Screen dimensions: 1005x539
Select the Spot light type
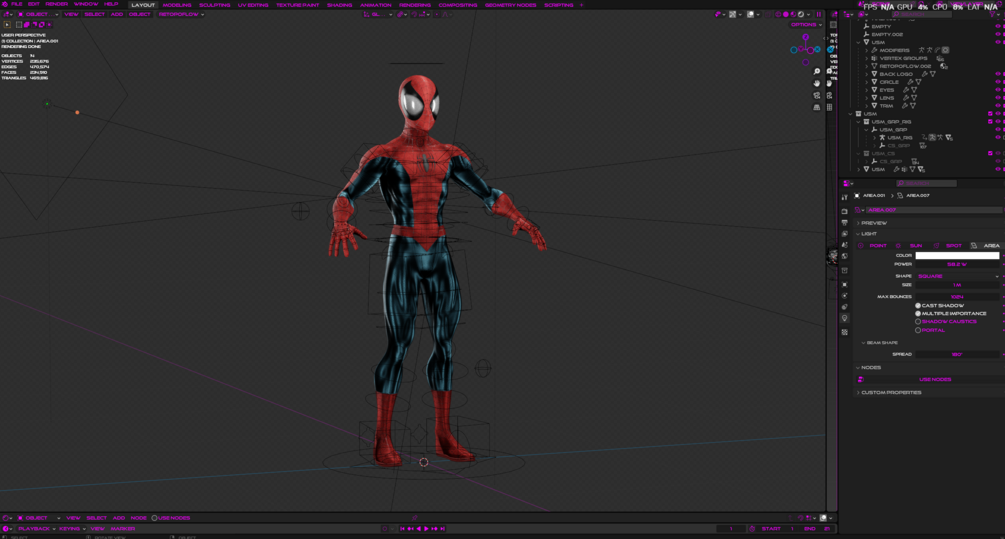953,245
